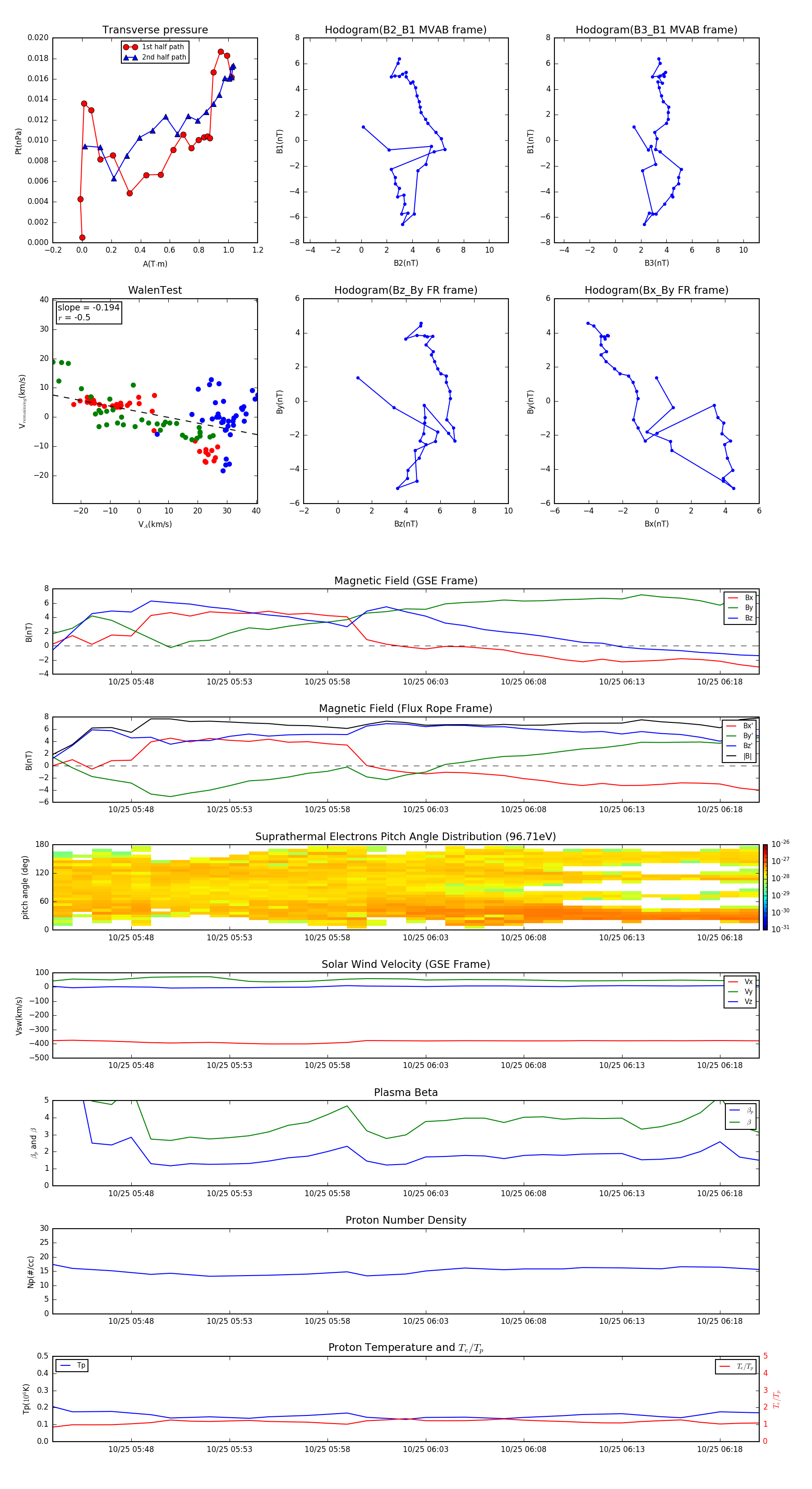Click the 'Proton Number Density' title
812x1489 pixels.
[x=406, y=1221]
